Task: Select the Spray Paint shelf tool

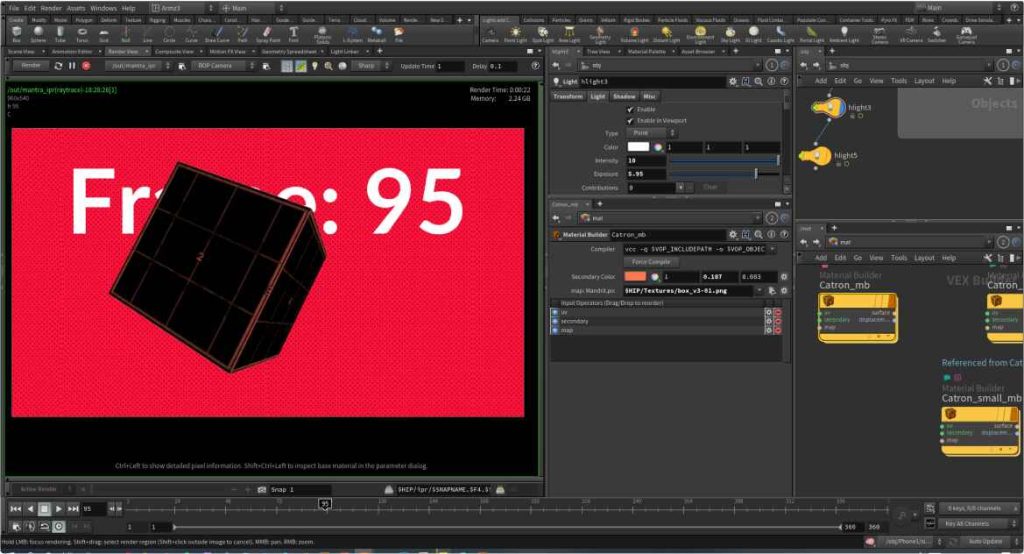Action: click(x=268, y=33)
